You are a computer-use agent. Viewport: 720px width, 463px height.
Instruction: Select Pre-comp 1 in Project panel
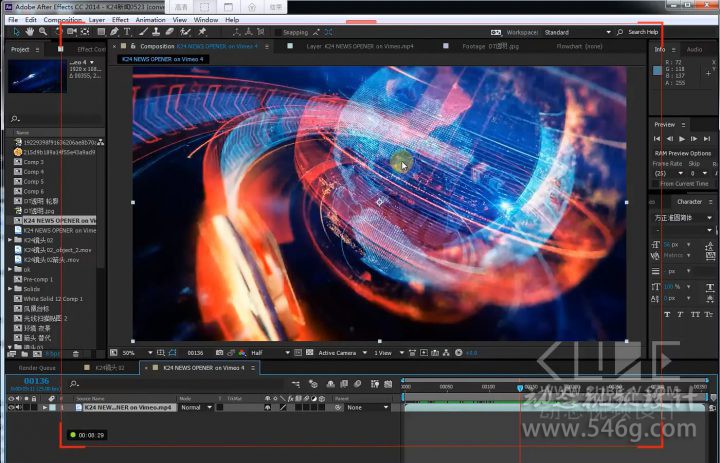38,279
